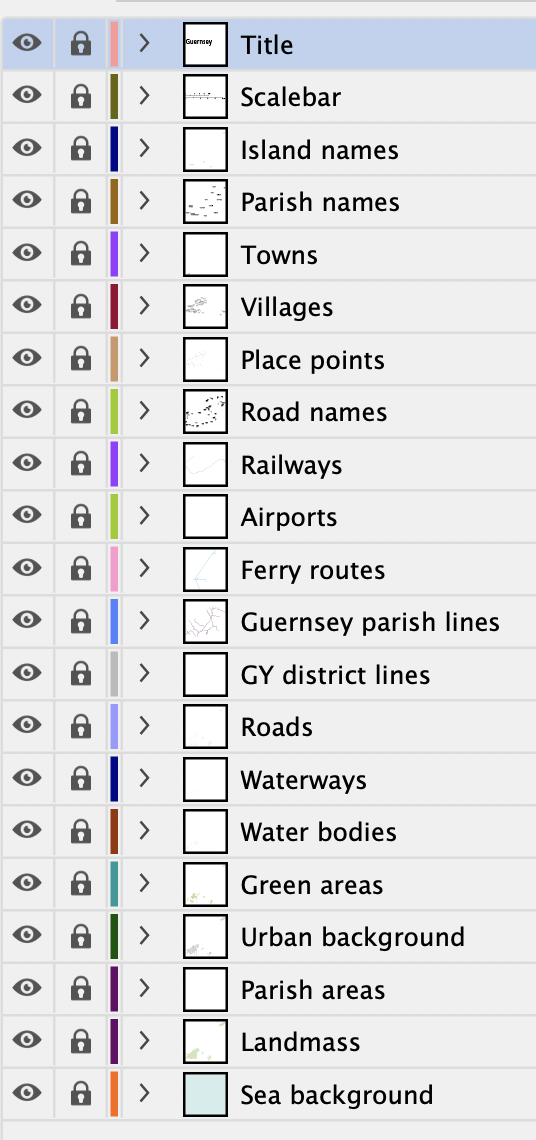536x1140 pixels.
Task: Click the Sea background layer thumbnail
Action: tap(205, 1094)
